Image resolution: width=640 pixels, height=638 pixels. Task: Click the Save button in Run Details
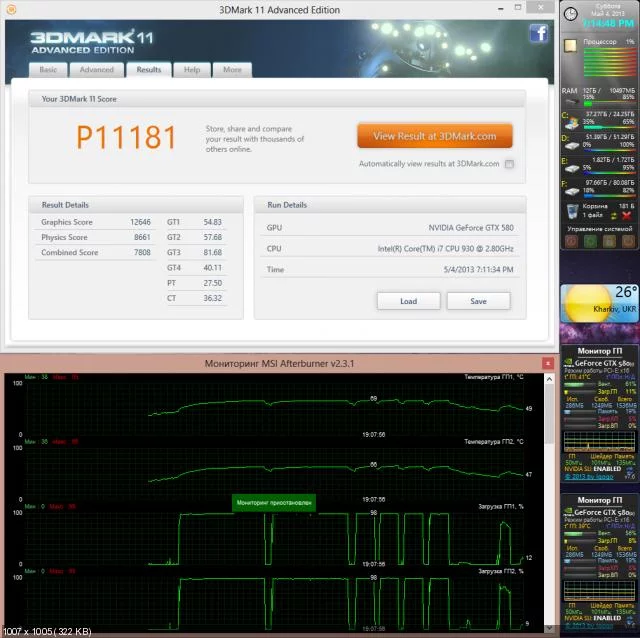[x=478, y=301]
